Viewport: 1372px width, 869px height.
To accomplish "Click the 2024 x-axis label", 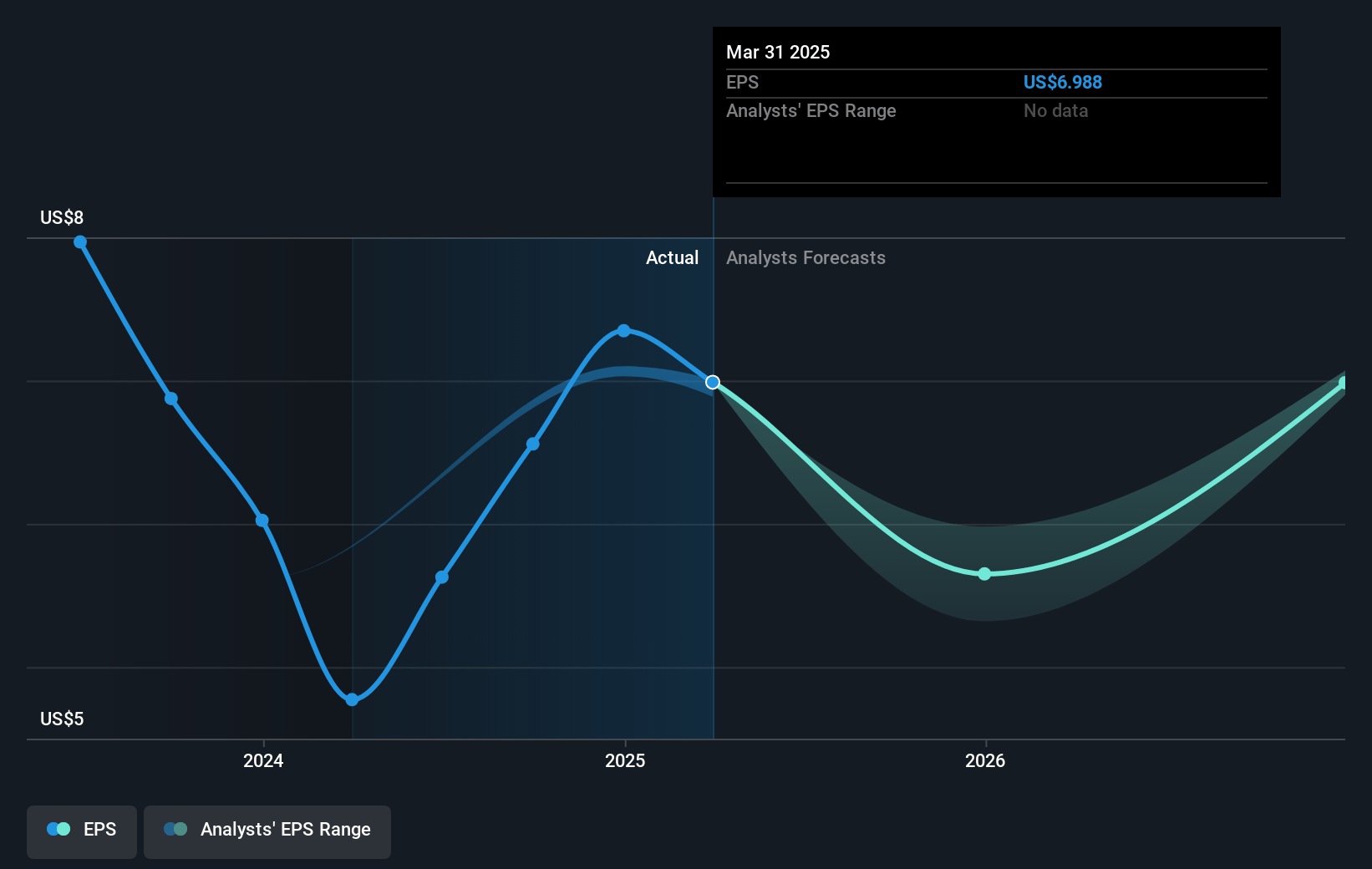I will coord(263,760).
